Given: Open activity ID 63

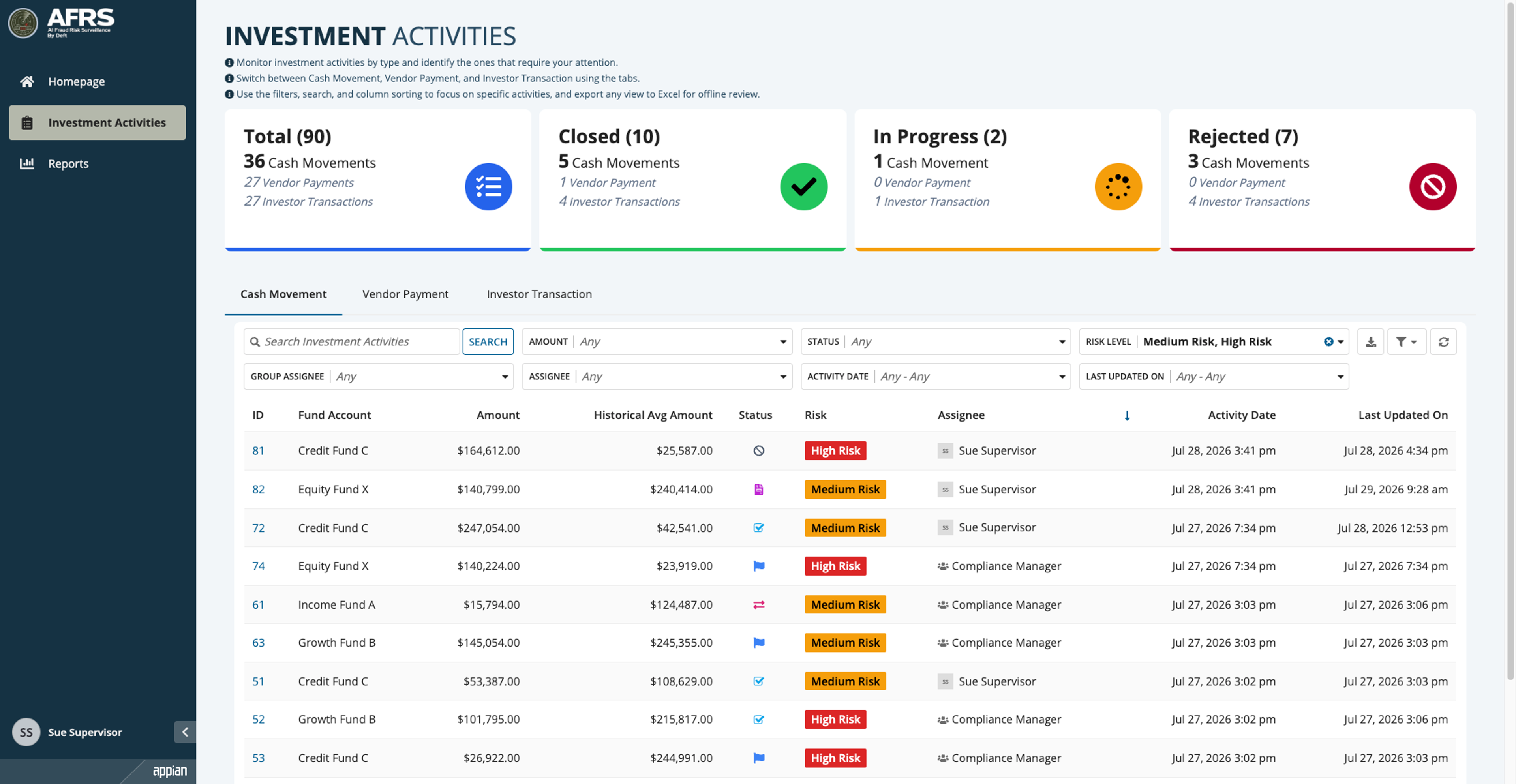Looking at the screenshot, I should click(258, 643).
